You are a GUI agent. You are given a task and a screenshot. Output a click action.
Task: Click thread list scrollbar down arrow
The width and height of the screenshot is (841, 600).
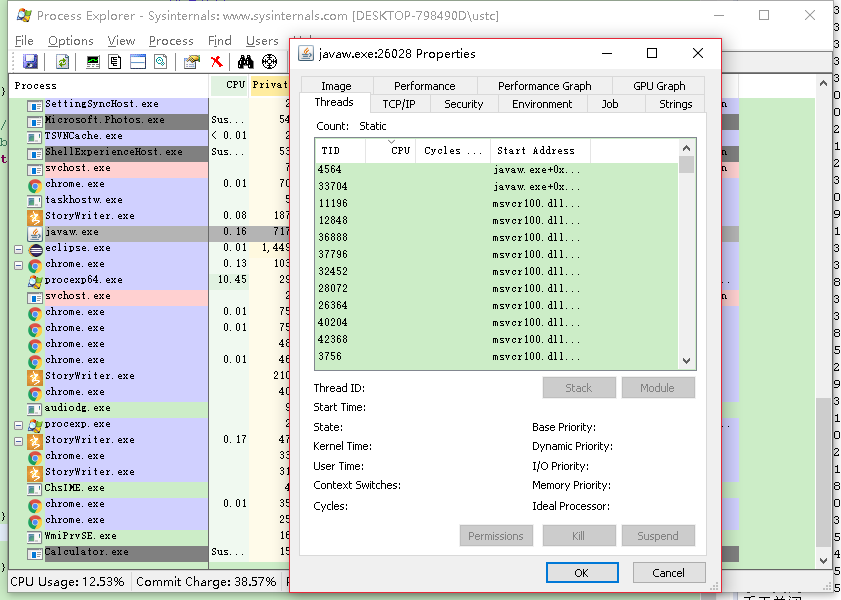click(687, 361)
